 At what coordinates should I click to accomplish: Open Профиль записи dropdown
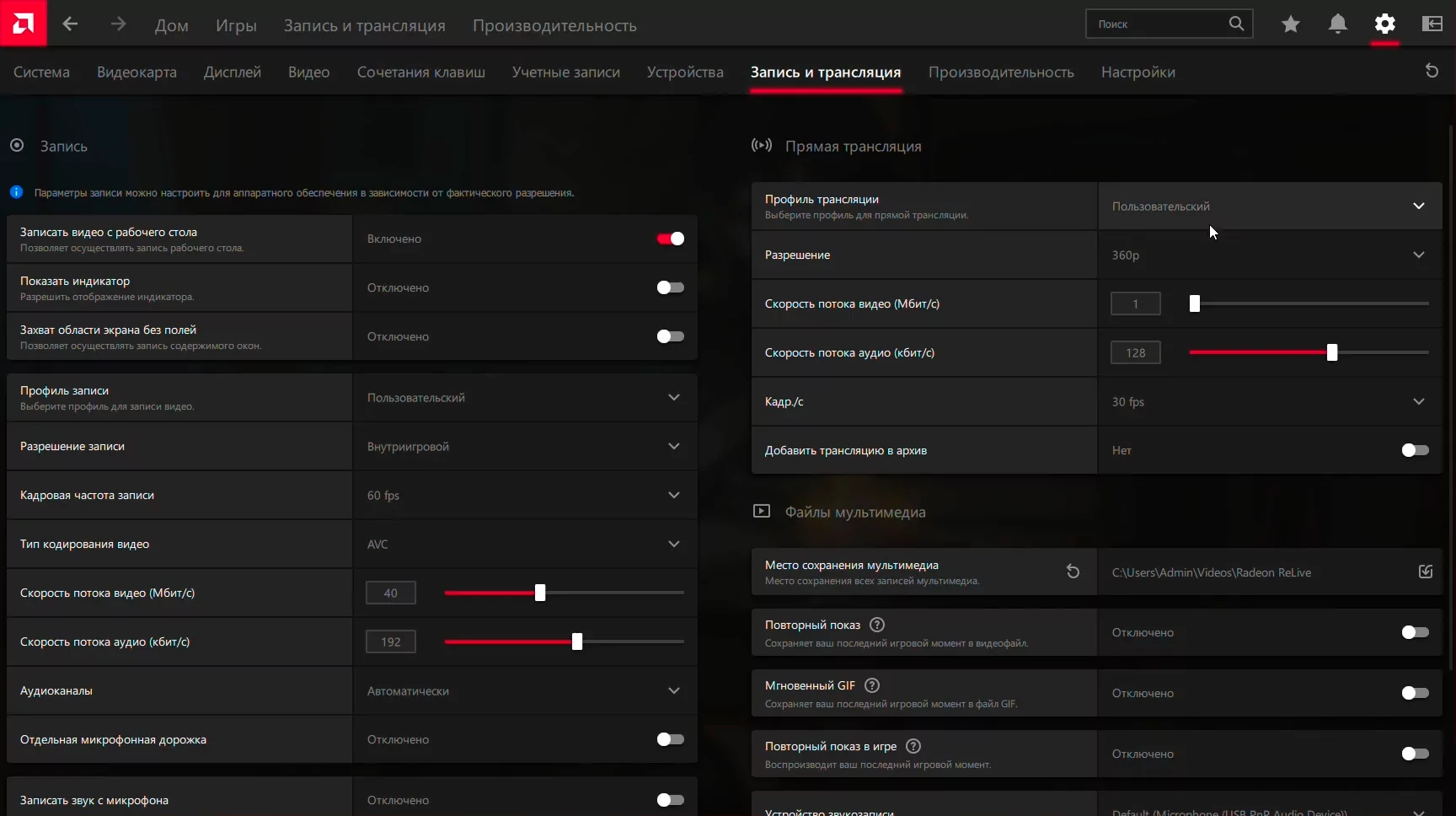pos(525,397)
